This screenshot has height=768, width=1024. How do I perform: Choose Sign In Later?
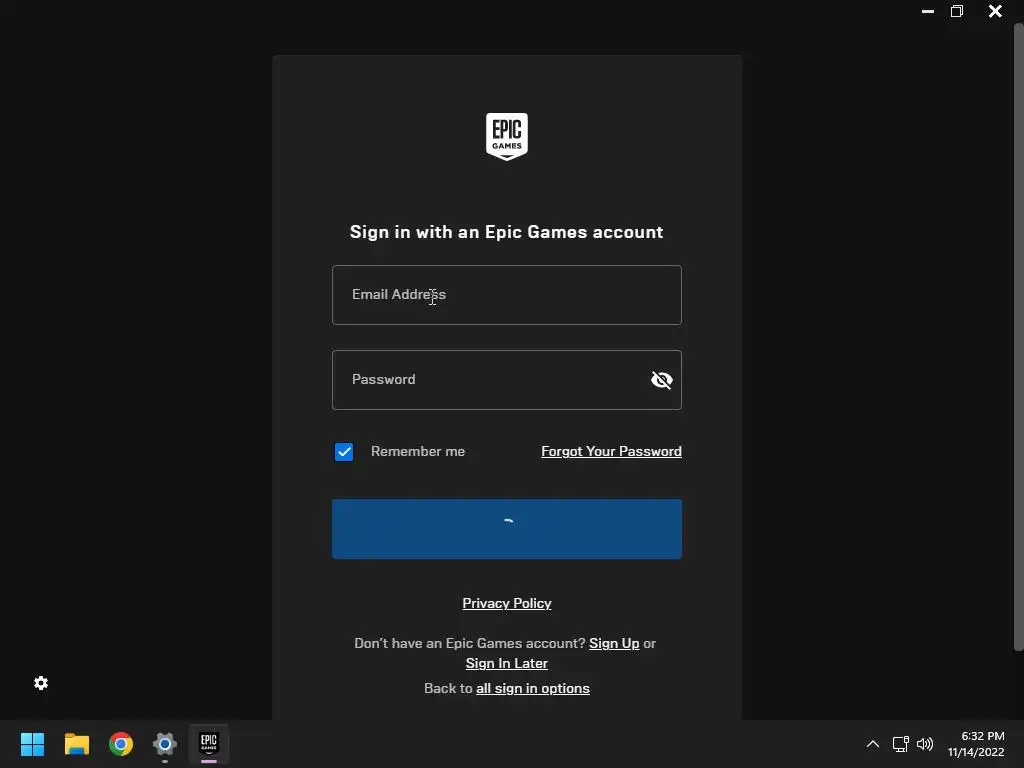coord(507,663)
